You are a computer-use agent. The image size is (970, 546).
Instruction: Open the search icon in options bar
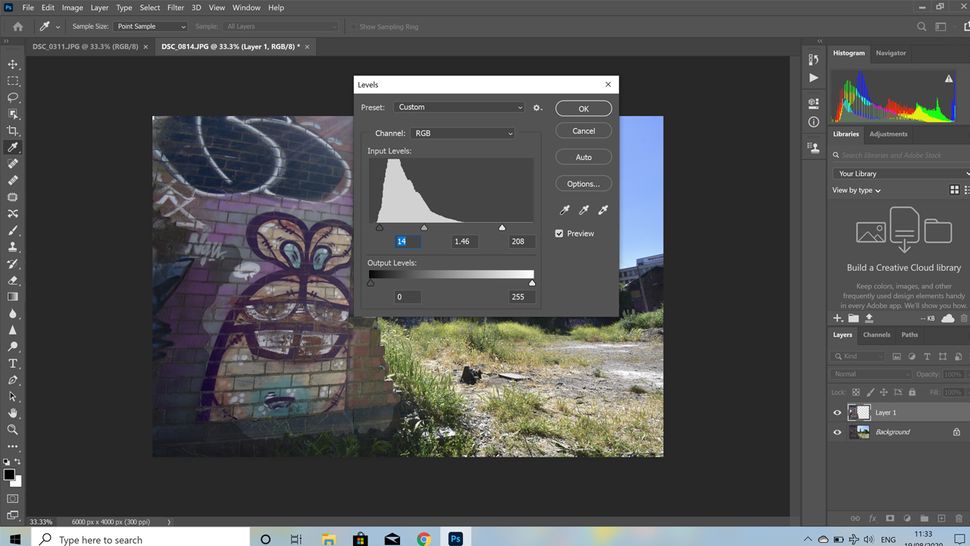point(922,27)
